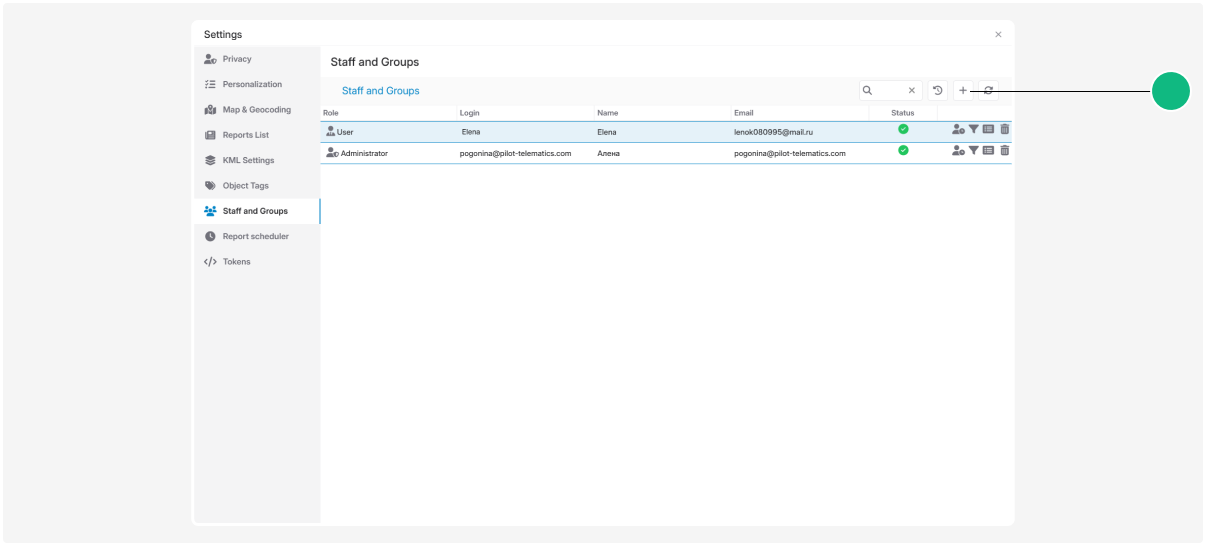The height and width of the screenshot is (546, 1213).
Task: Clear the search field with X
Action: (911, 91)
